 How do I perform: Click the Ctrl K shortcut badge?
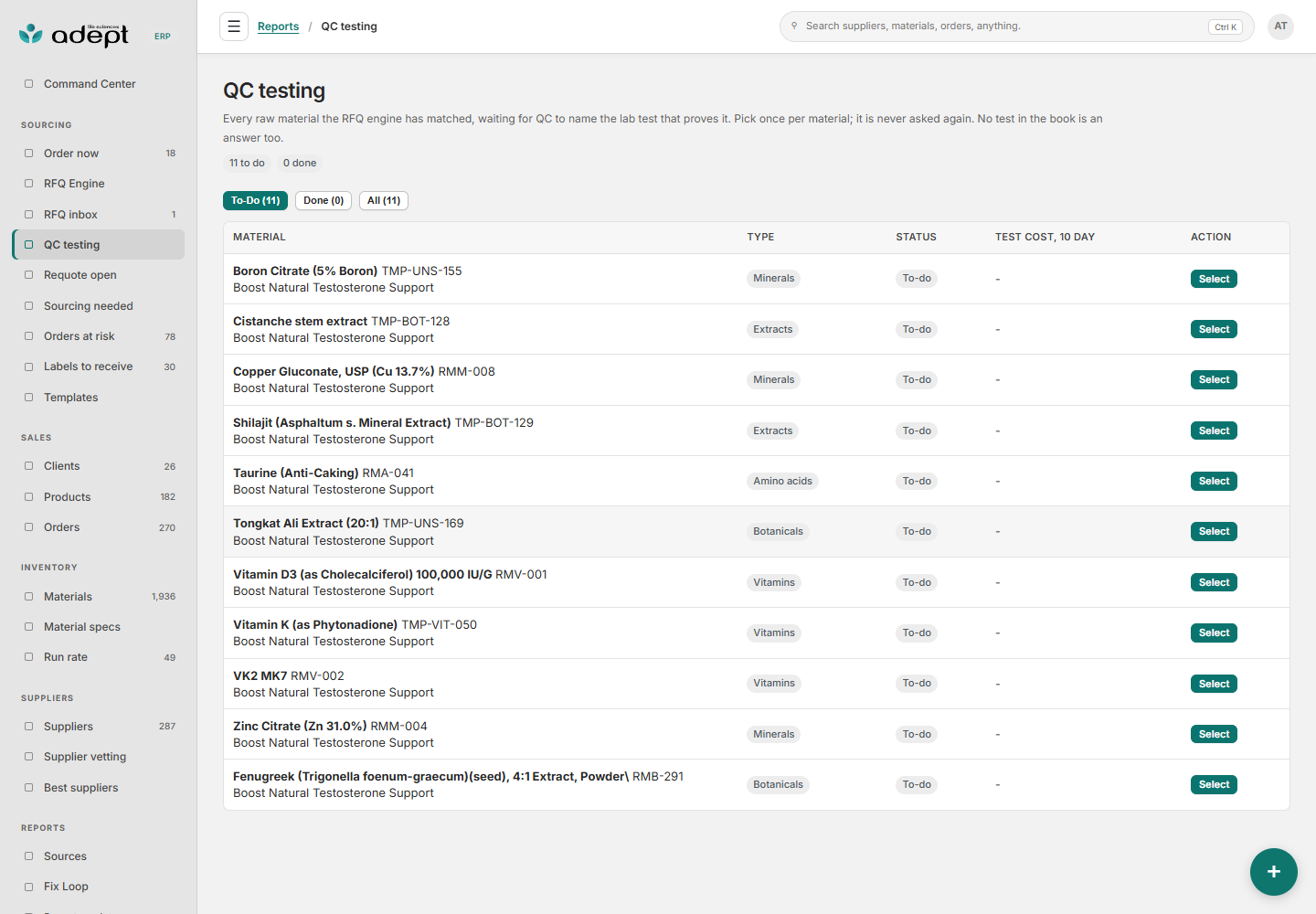(x=1226, y=27)
